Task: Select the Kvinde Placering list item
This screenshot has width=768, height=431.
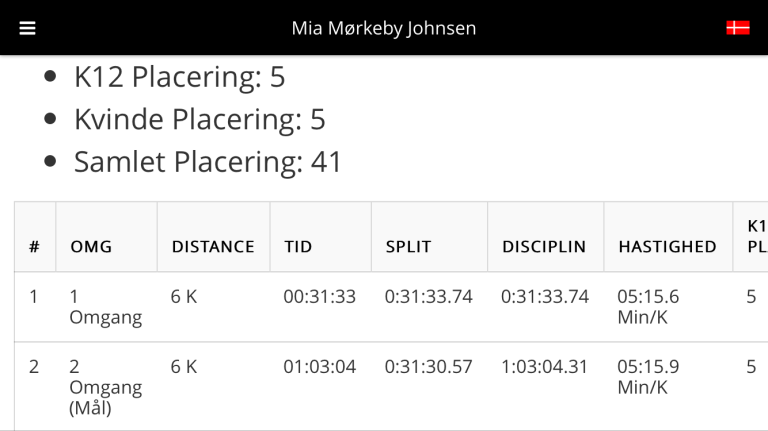Action: point(200,120)
